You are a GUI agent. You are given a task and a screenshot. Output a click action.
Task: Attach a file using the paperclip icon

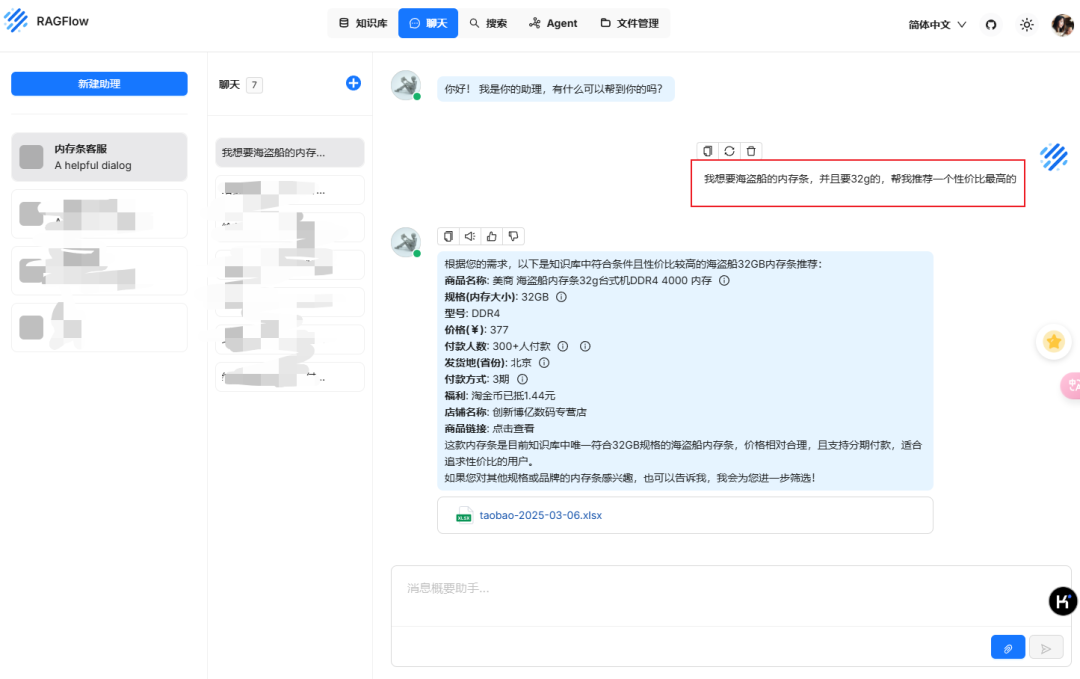click(x=1008, y=647)
